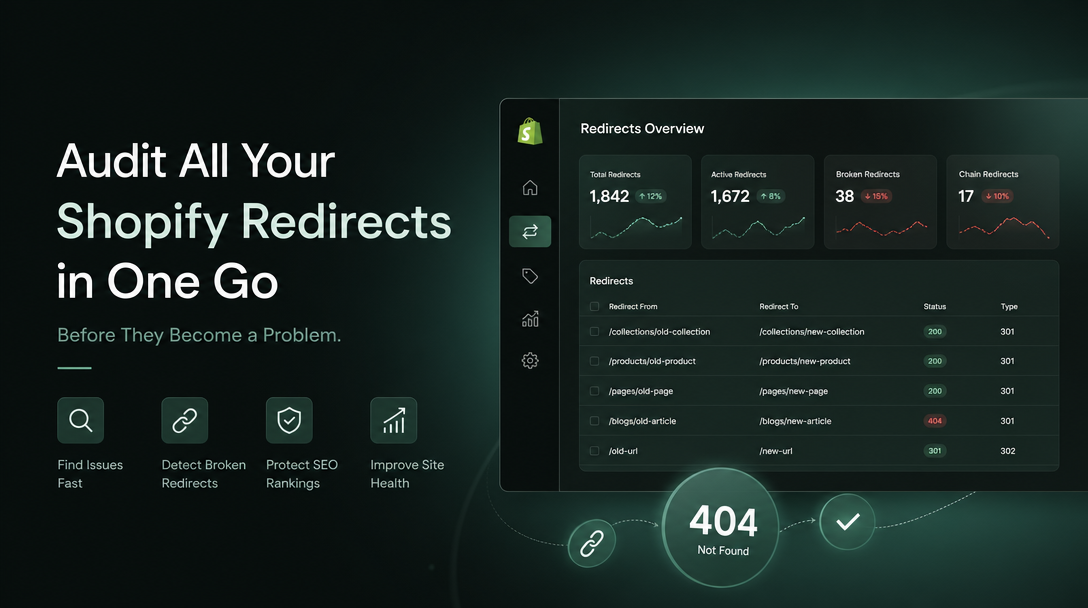Open the analytics chart icon in sidebar
The height and width of the screenshot is (608, 1088).
point(530,319)
